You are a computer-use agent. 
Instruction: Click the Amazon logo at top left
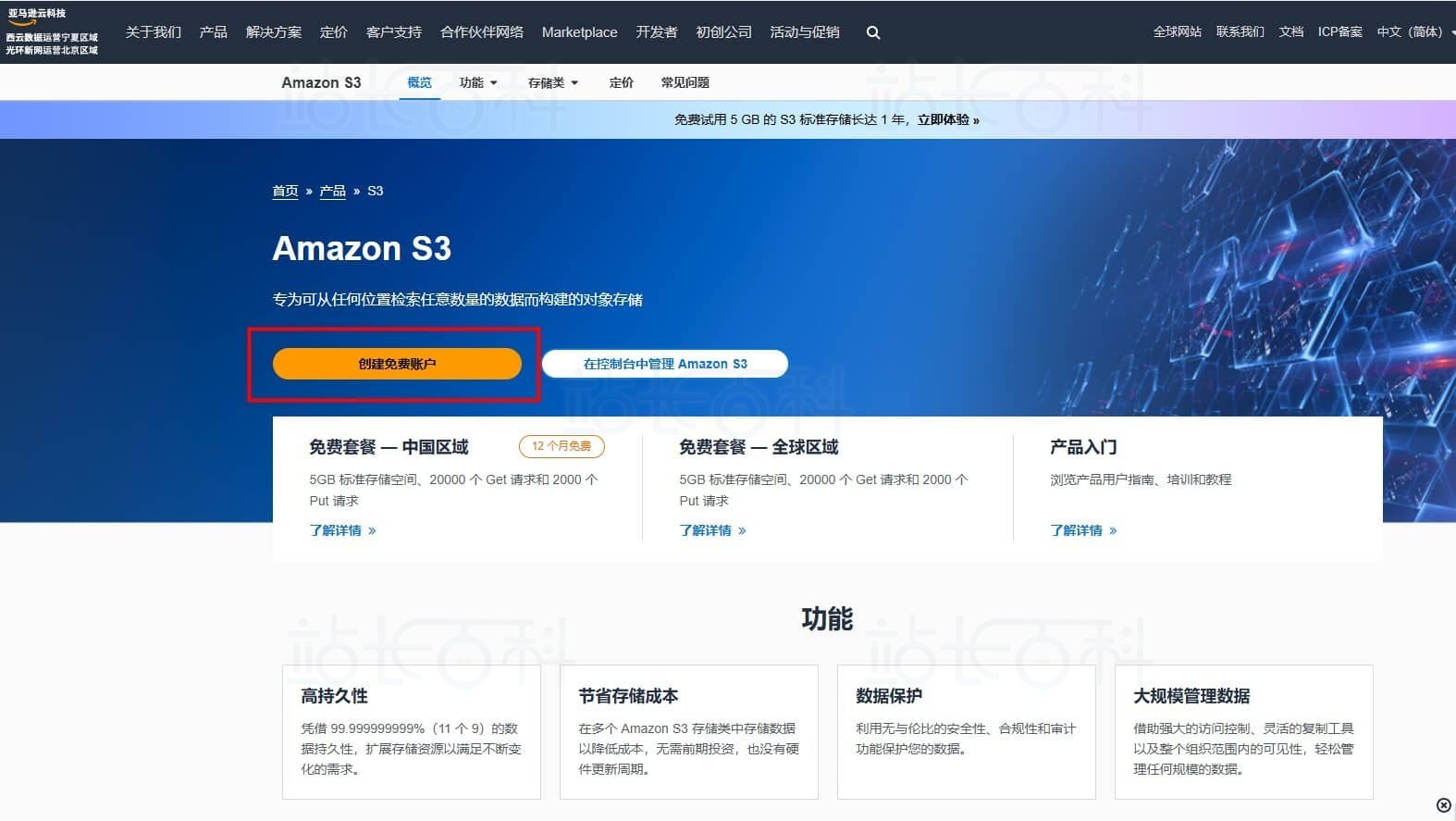point(52,32)
